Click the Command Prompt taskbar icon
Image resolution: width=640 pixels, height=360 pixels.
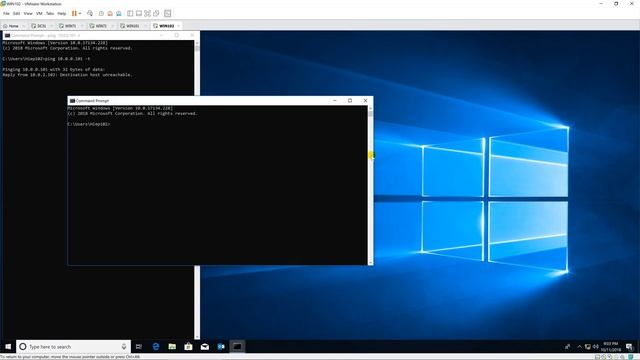pyautogui.click(x=237, y=347)
